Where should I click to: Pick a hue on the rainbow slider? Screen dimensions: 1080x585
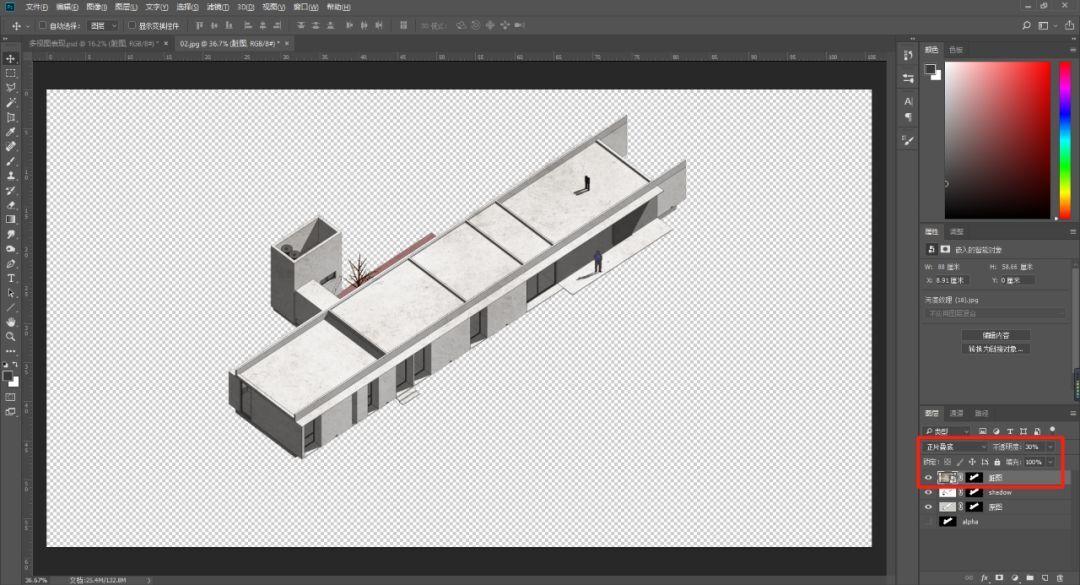point(1065,141)
